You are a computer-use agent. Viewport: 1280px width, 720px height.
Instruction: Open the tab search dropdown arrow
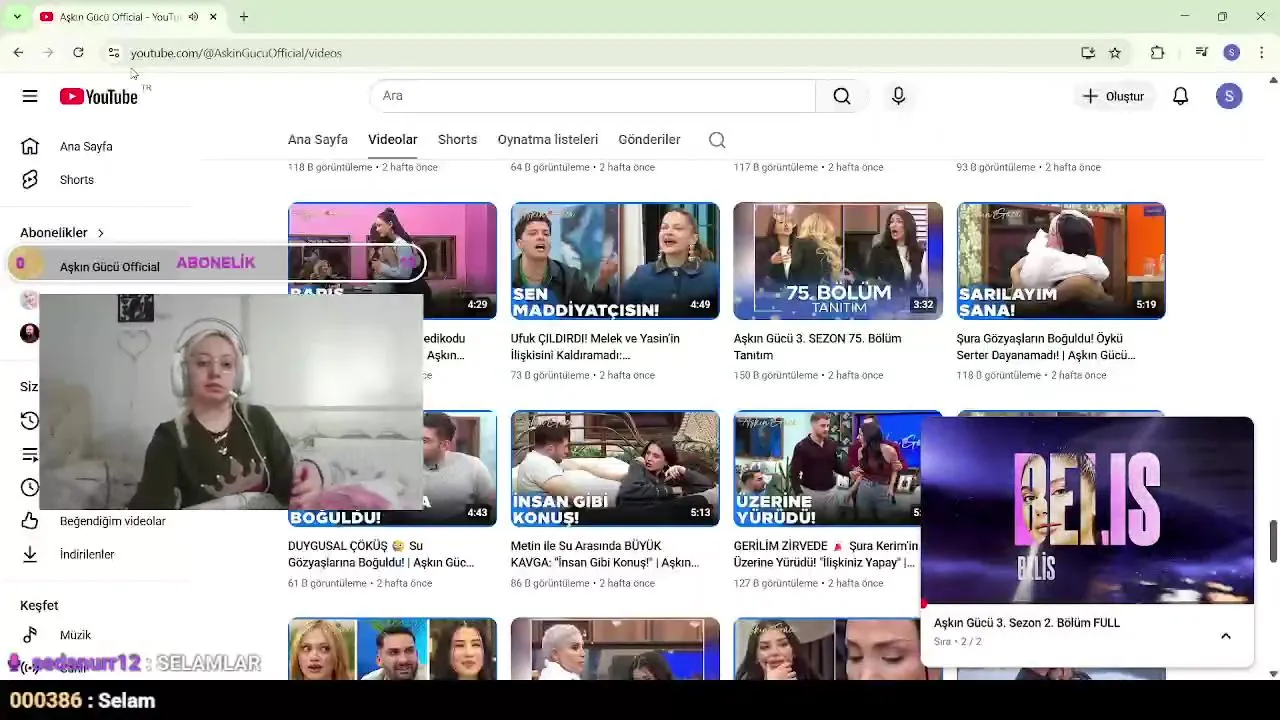[17, 17]
